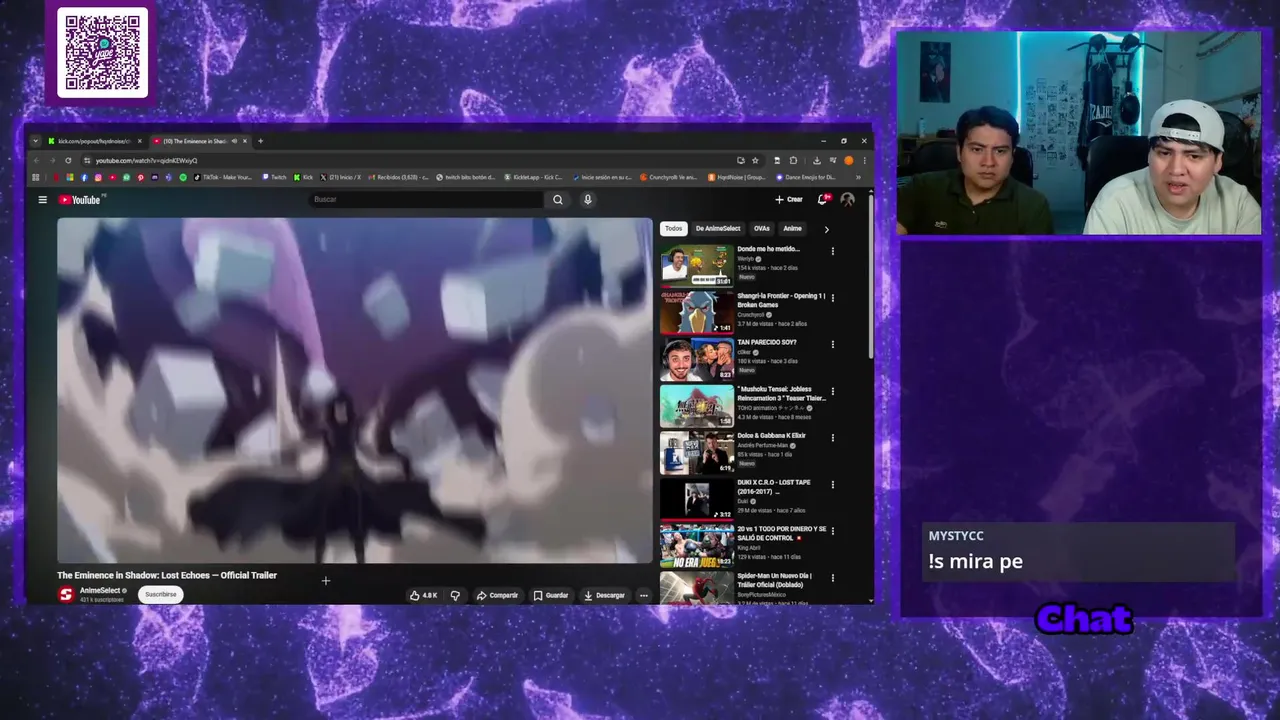Click the AnimeSelect channel name

pyautogui.click(x=100, y=591)
